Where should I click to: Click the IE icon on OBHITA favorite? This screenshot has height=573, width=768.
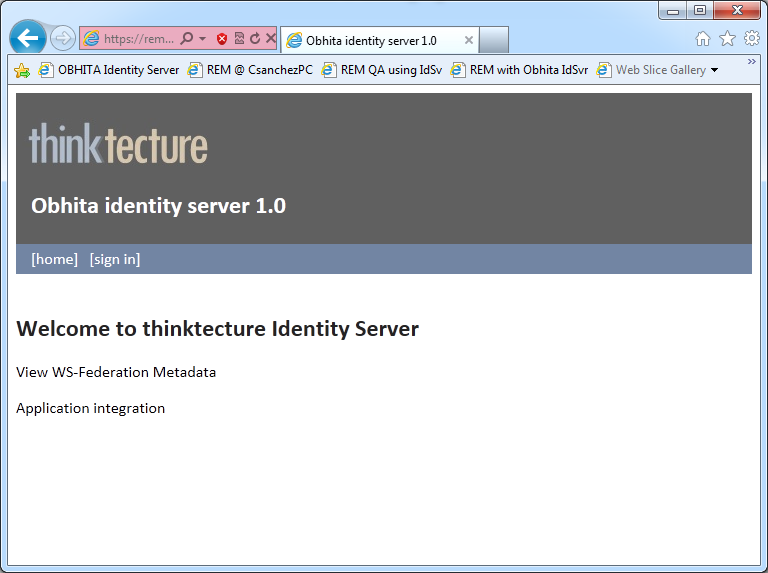point(46,70)
